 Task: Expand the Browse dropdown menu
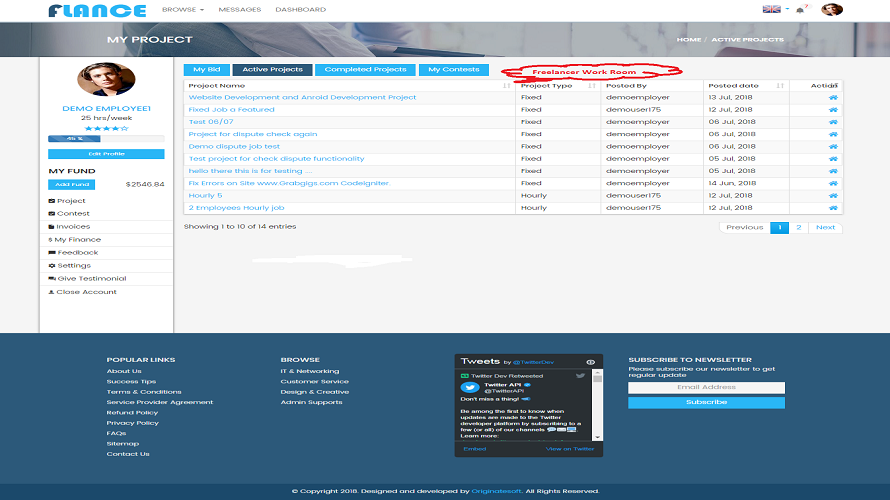(x=183, y=10)
